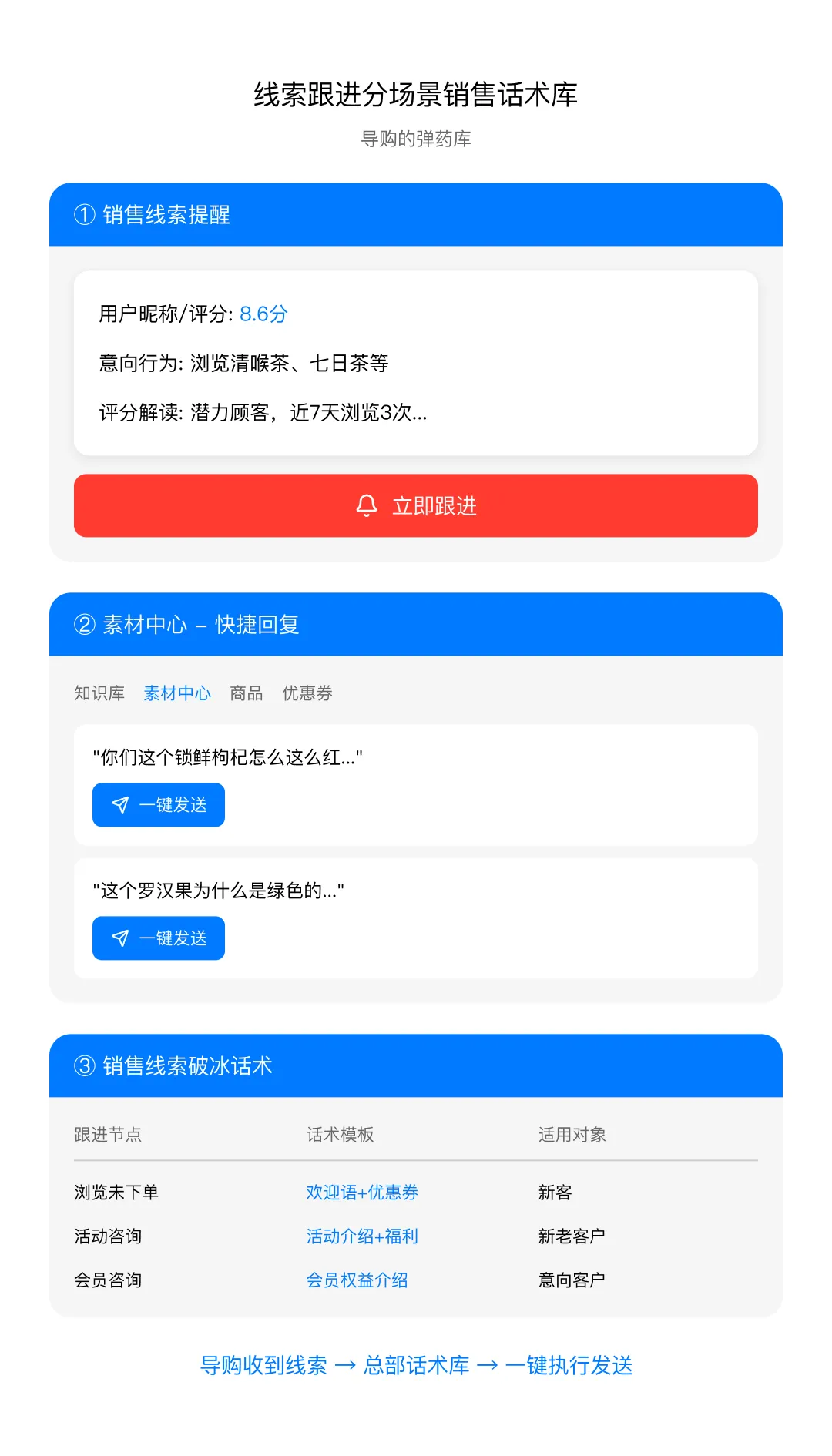
Task: Open the 商品 tab
Action: pyautogui.click(x=247, y=693)
